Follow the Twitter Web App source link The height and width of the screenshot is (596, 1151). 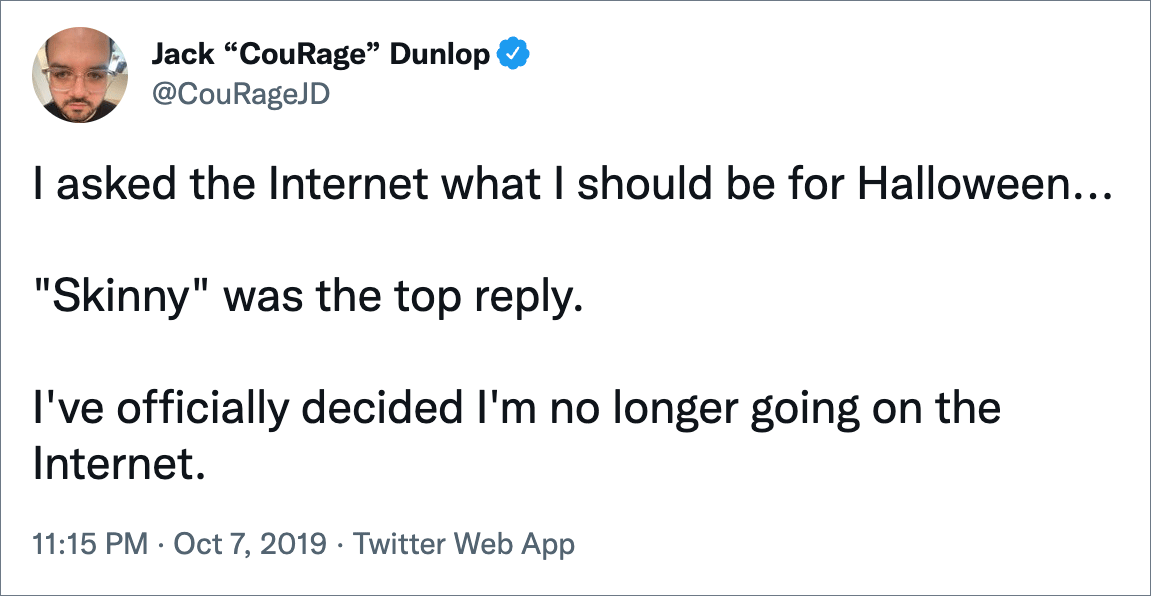click(x=464, y=545)
